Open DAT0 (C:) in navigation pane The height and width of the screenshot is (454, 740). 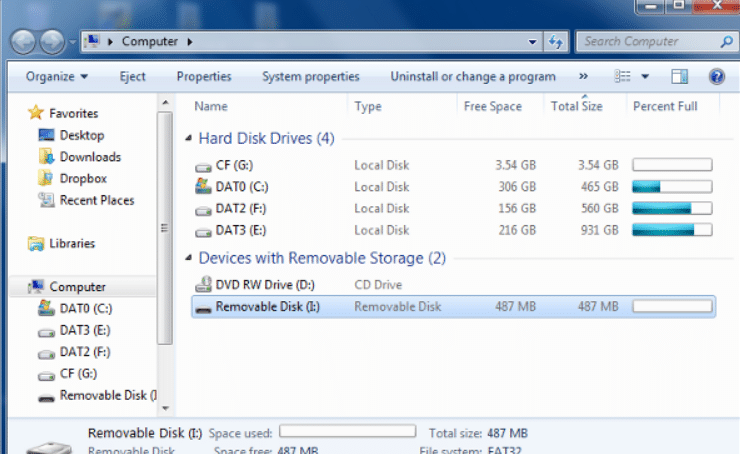pos(86,309)
